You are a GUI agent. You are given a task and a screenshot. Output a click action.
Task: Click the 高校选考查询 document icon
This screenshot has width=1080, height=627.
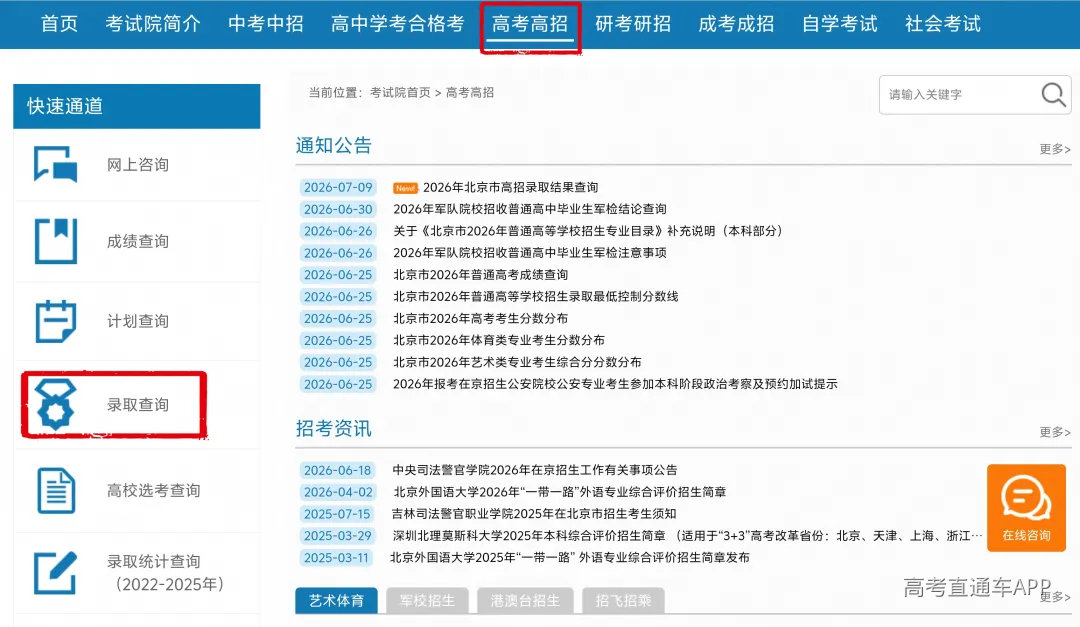pyautogui.click(x=56, y=491)
